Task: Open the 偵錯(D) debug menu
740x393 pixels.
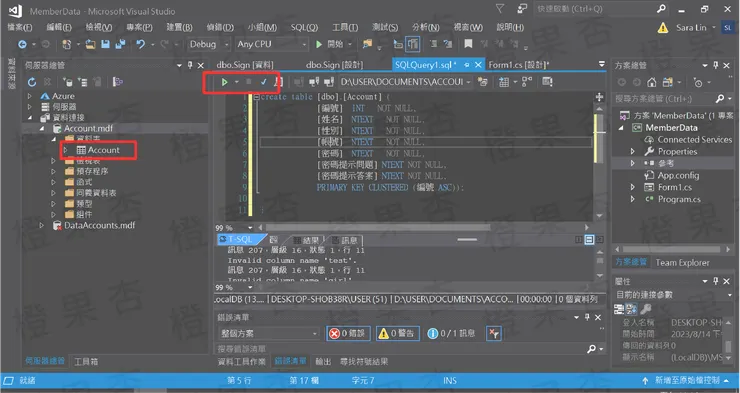Action: click(220, 27)
